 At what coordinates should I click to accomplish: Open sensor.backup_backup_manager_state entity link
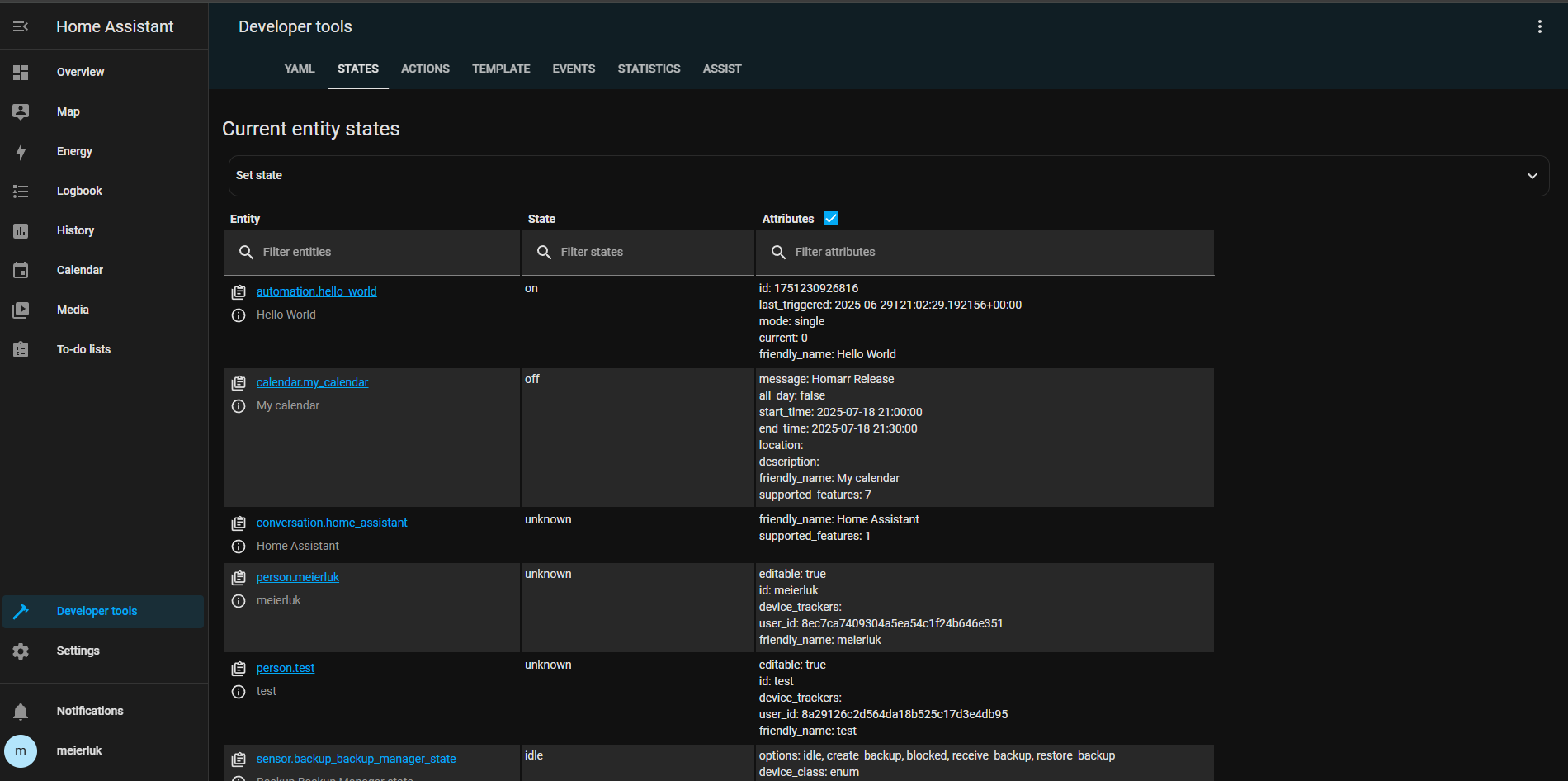point(357,759)
